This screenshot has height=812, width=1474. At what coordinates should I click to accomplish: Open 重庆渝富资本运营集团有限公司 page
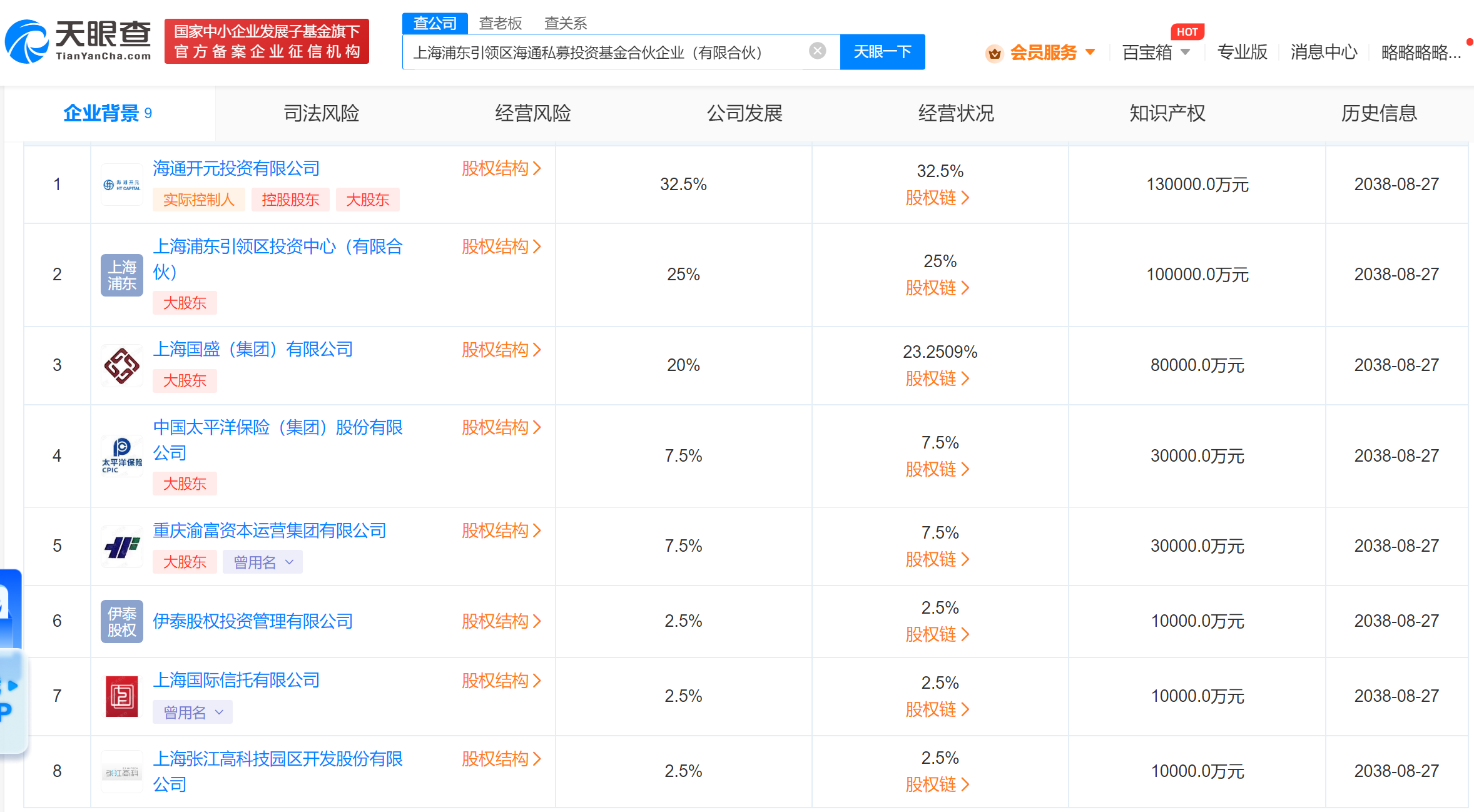tap(270, 530)
